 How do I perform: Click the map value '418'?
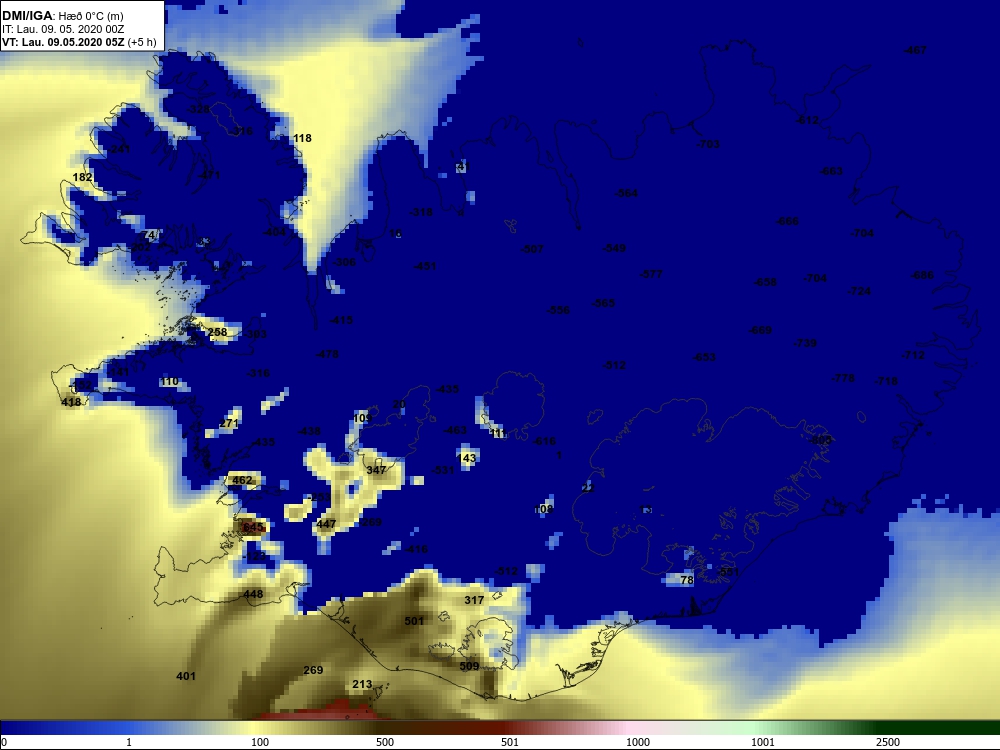pyautogui.click(x=71, y=402)
